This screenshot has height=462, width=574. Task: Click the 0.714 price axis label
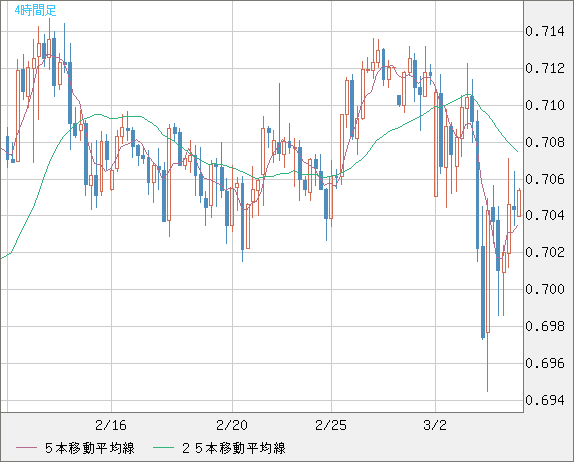[545, 31]
